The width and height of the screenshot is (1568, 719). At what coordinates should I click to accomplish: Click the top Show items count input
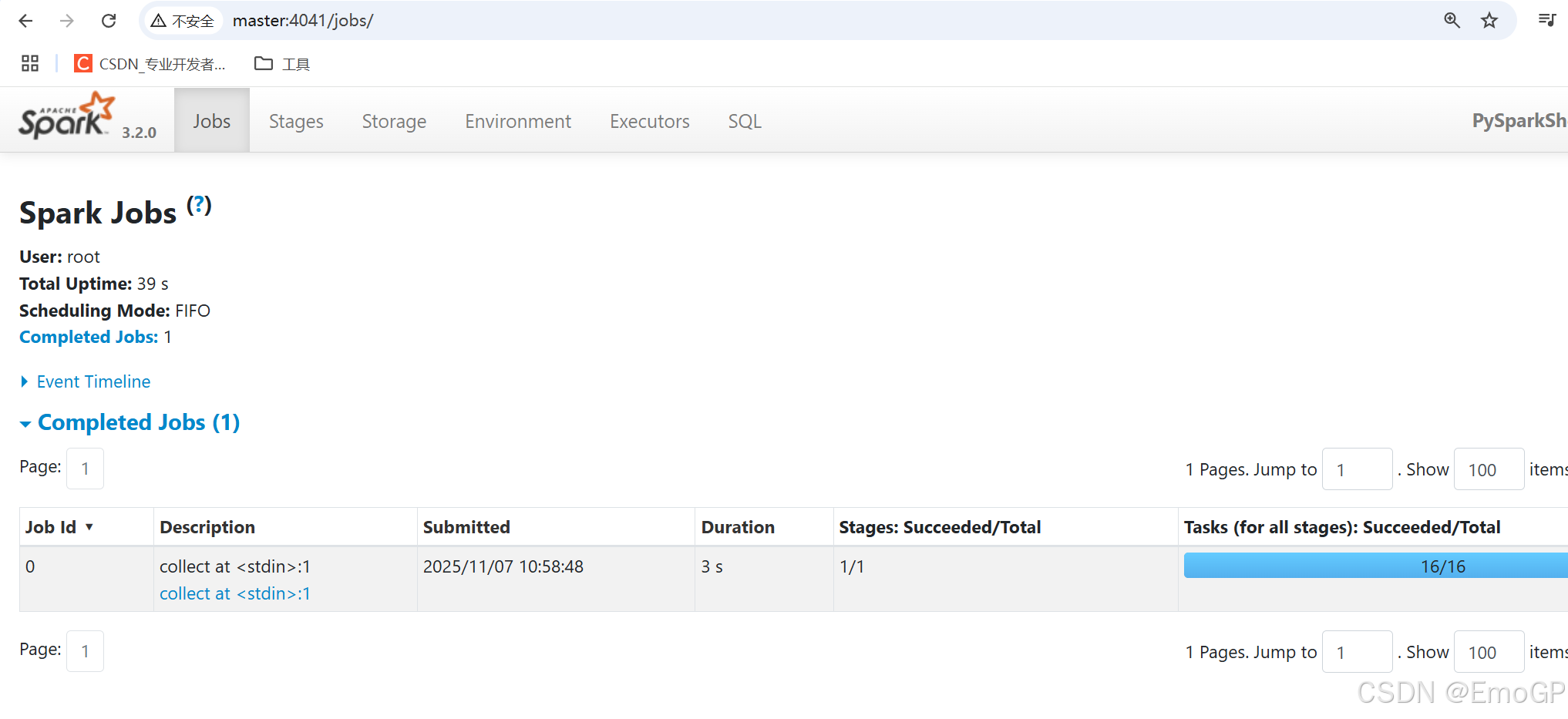pos(1489,469)
